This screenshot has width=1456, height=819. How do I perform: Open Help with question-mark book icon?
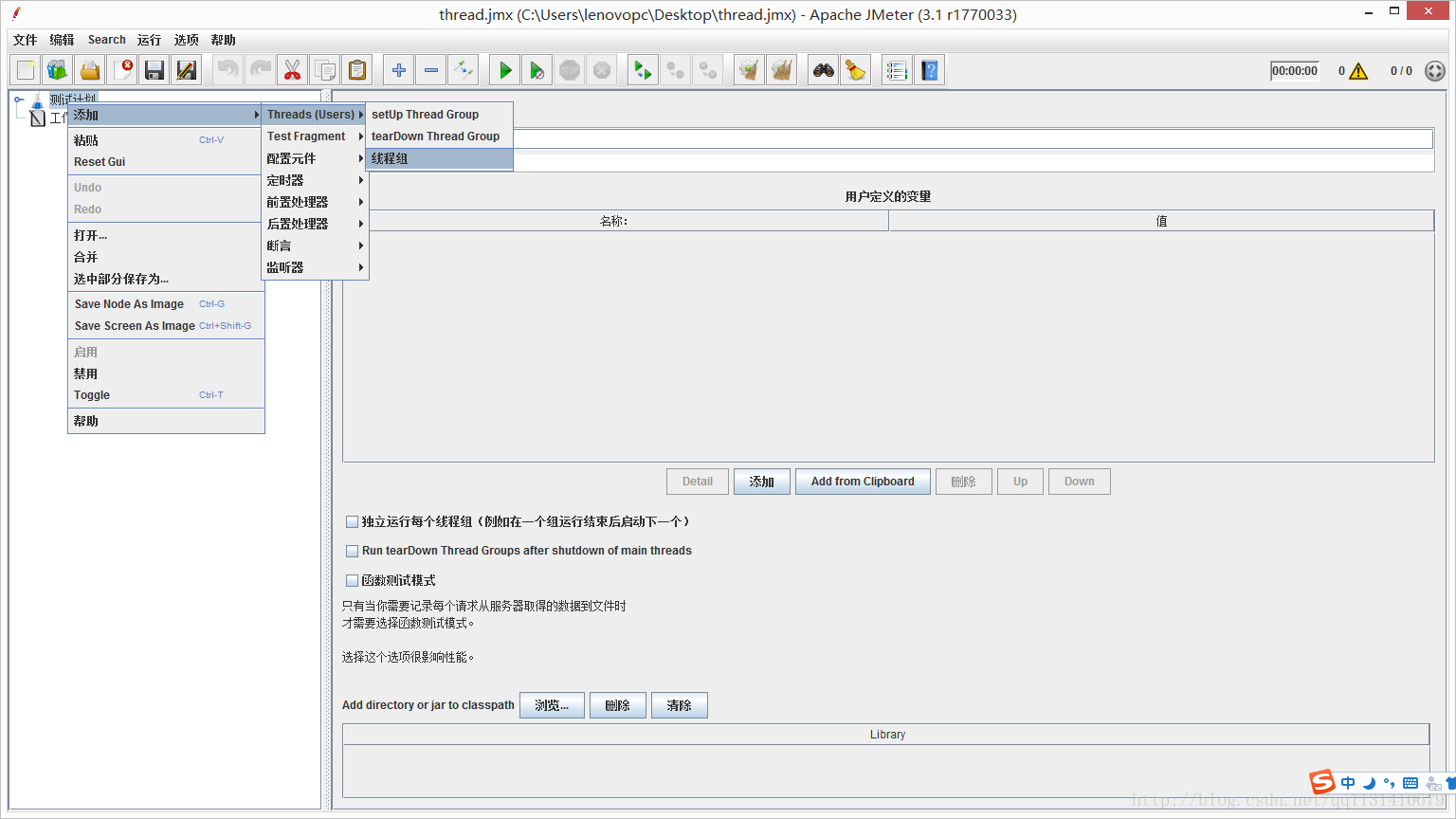pos(929,70)
